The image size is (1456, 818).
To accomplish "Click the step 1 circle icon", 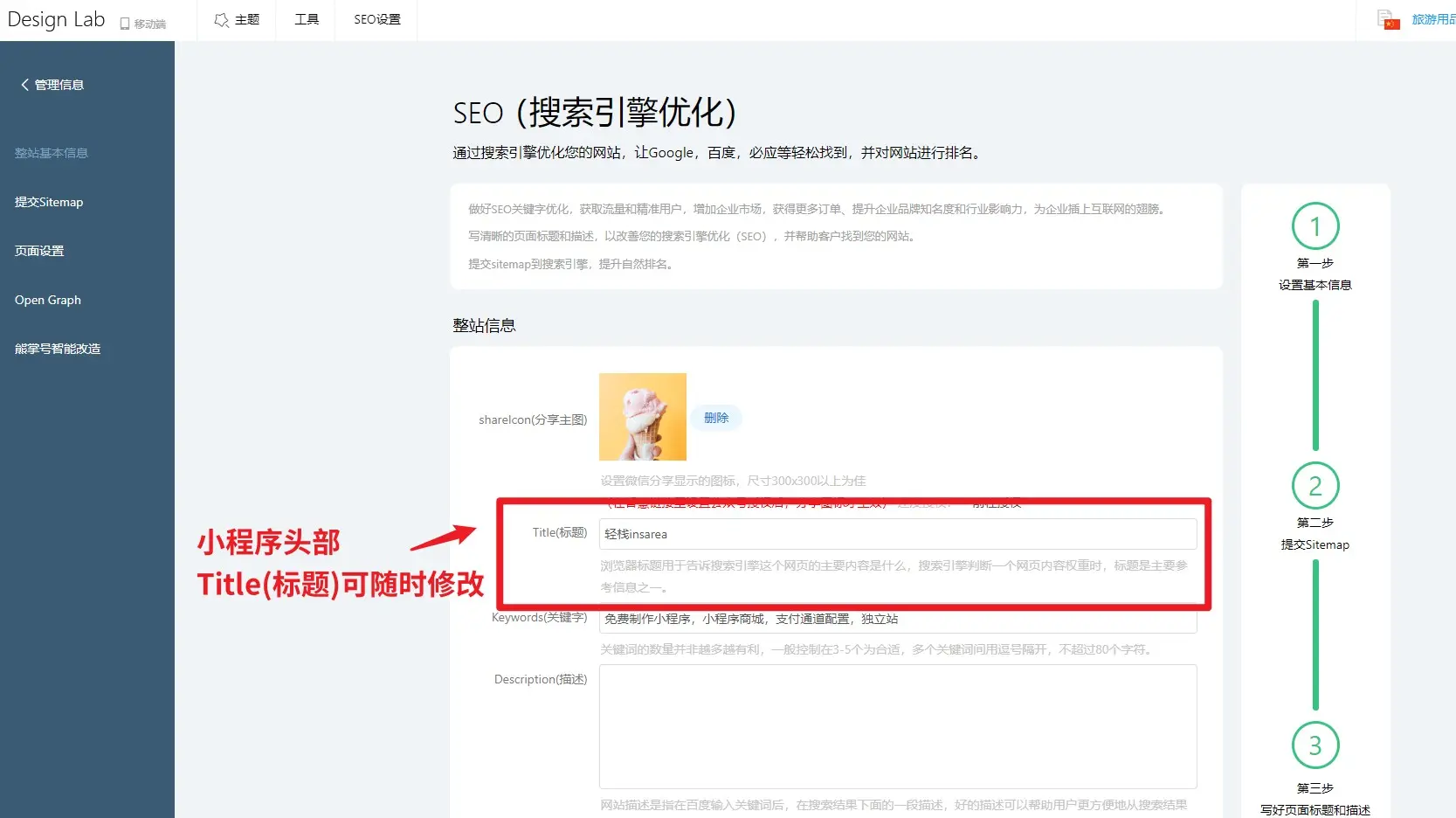I will [1315, 226].
